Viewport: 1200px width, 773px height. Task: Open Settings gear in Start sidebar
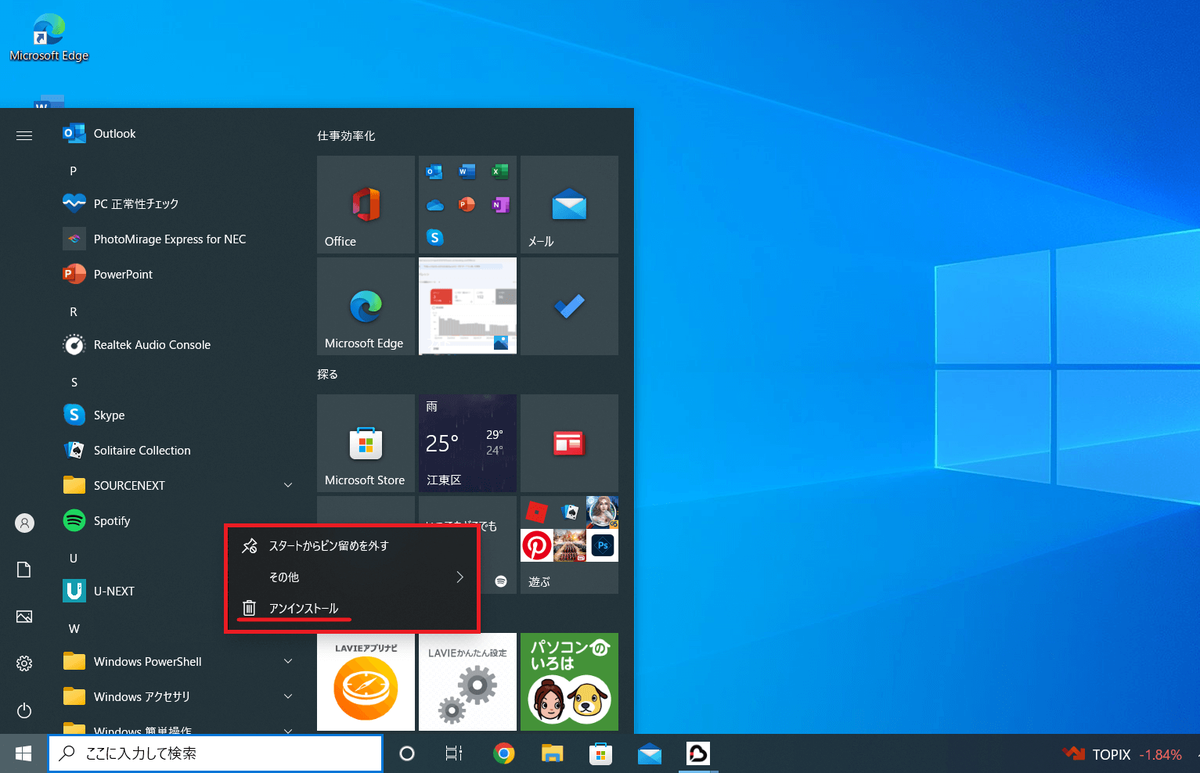pyautogui.click(x=25, y=663)
